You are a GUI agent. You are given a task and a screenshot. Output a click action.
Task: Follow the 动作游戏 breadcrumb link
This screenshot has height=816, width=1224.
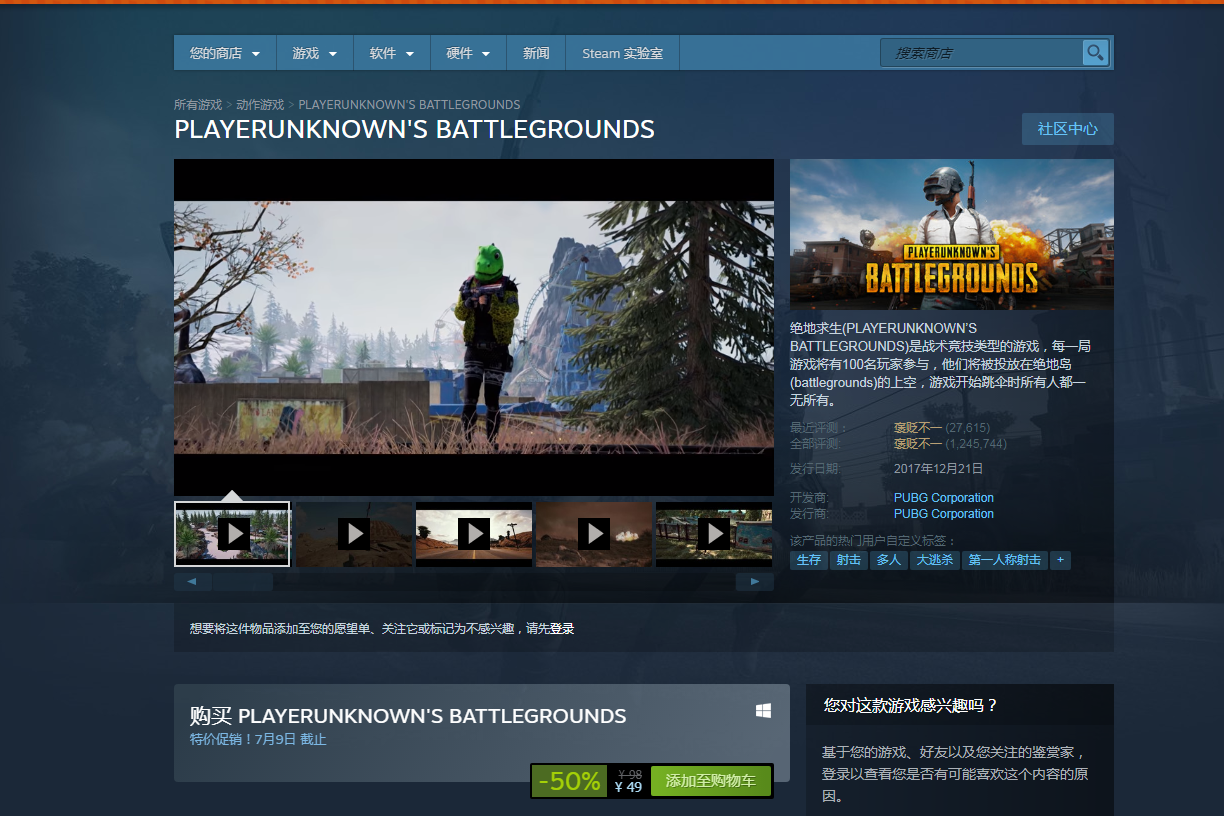[260, 104]
